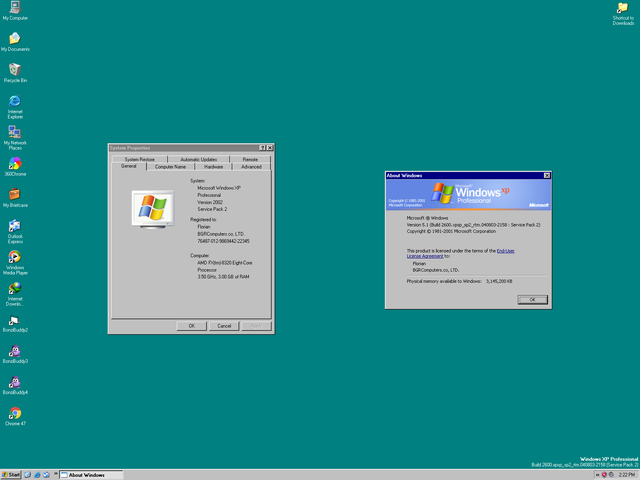Click the AMD FX(tm)-8320 Eight-Core text
Image resolution: width=640 pixels, height=480 pixels.
click(x=225, y=263)
